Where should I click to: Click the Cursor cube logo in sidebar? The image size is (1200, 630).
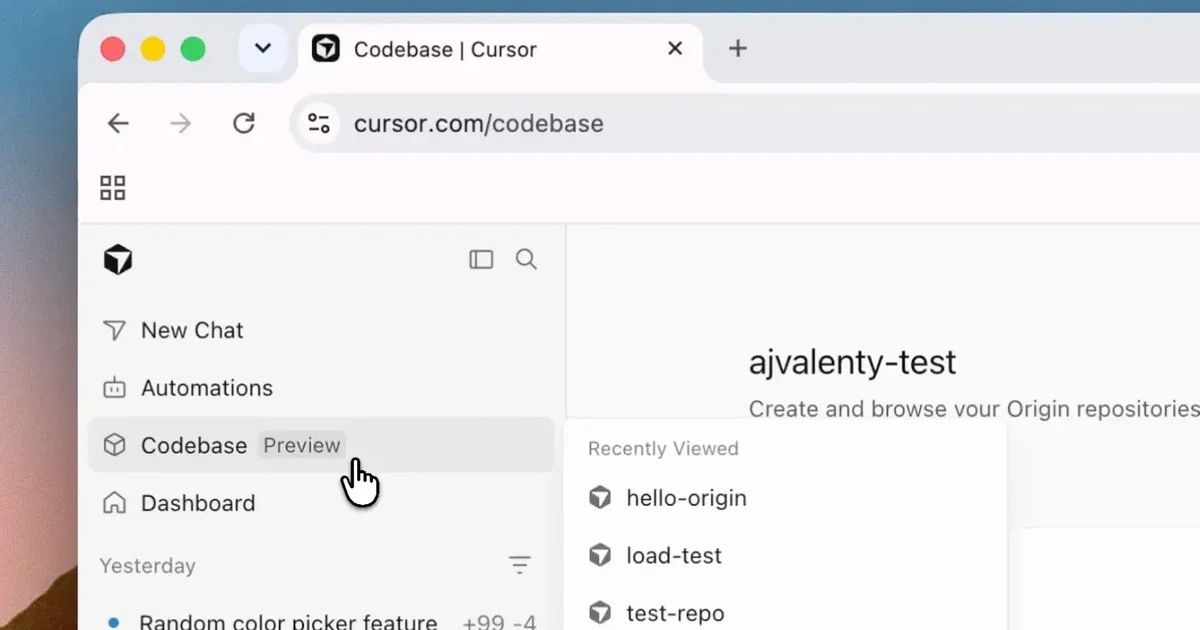tap(118, 260)
